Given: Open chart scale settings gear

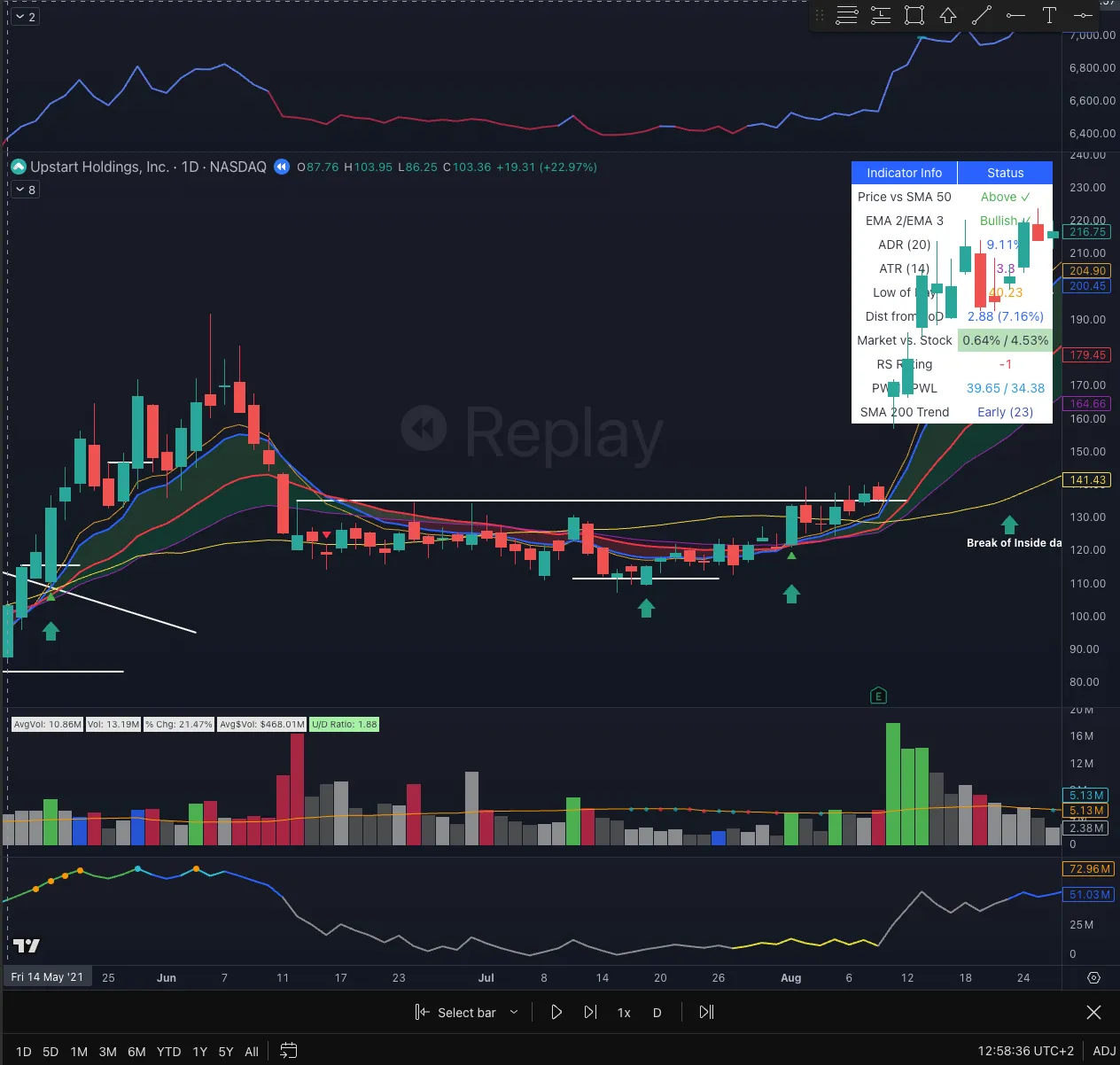Looking at the screenshot, I should click(x=1093, y=978).
